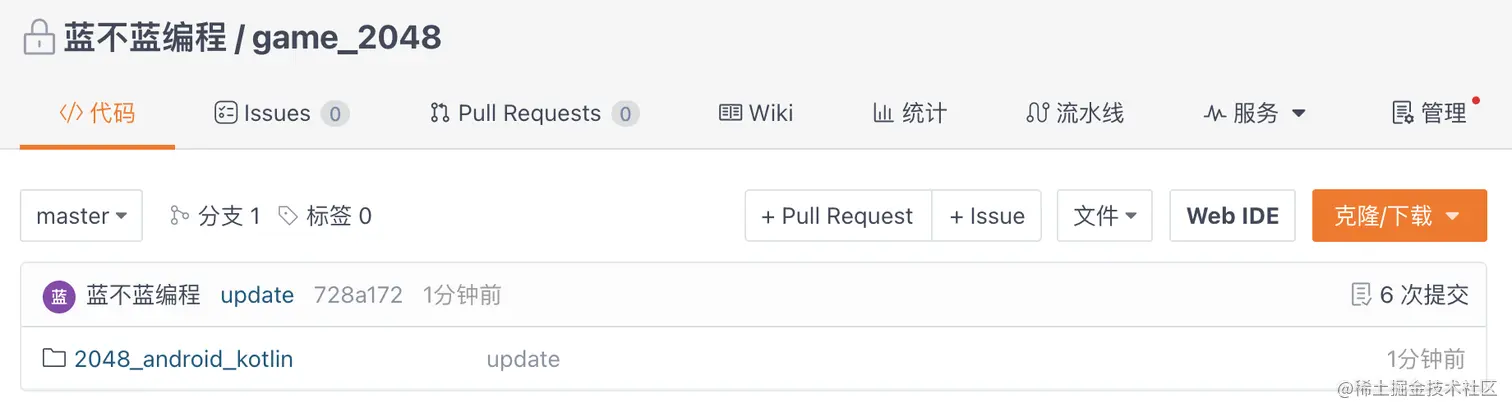Open the Pull Requests tab
1512x413 pixels.
click(x=533, y=113)
